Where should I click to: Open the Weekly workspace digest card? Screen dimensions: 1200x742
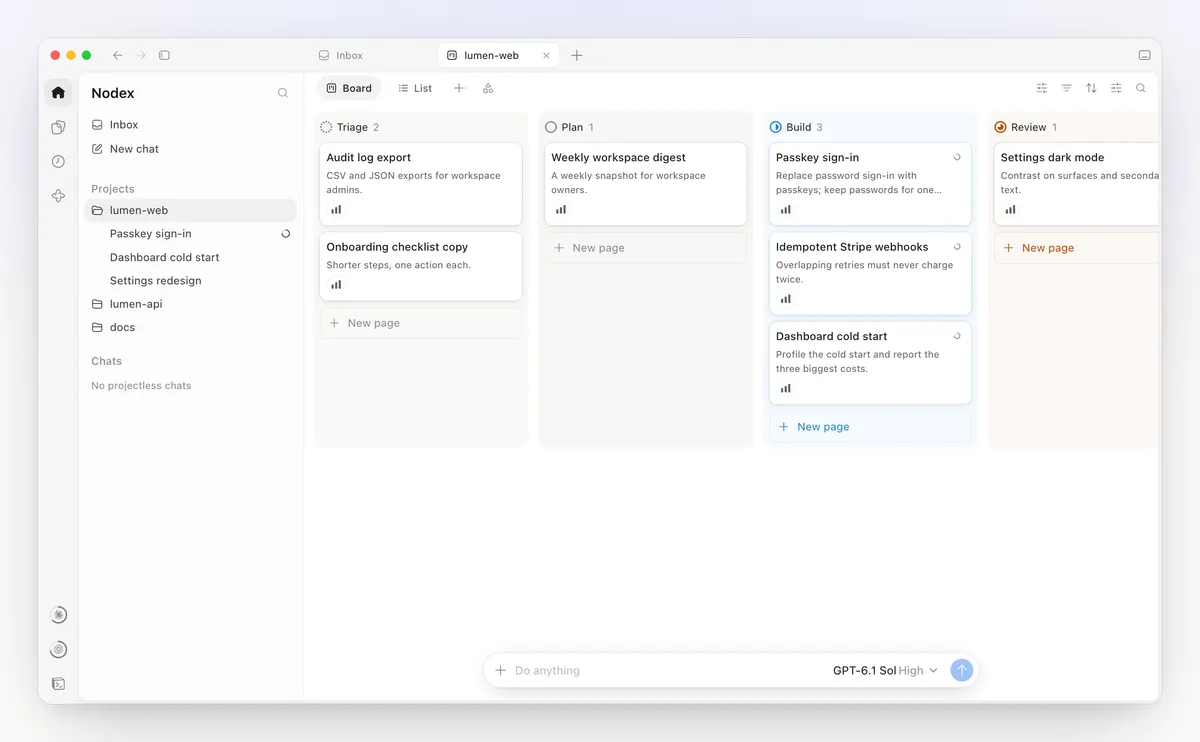click(646, 184)
